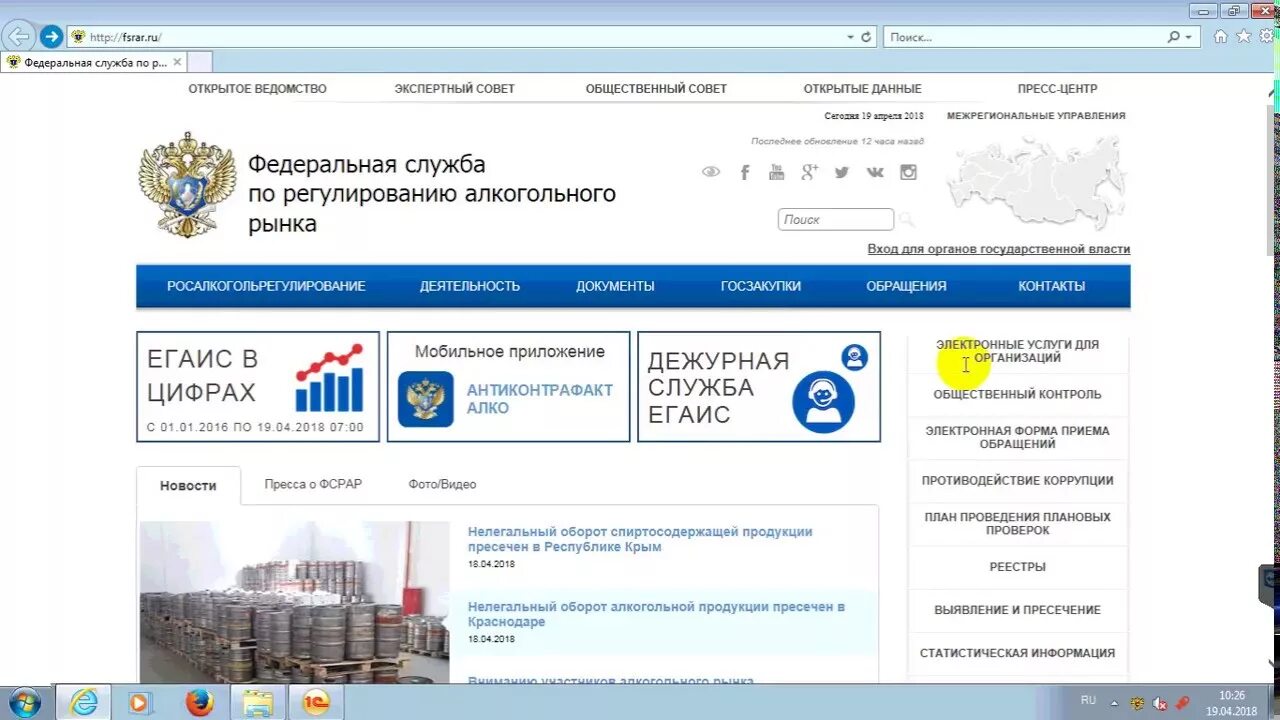Open 'Пресс-центр' top menu link

pyautogui.click(x=1057, y=89)
